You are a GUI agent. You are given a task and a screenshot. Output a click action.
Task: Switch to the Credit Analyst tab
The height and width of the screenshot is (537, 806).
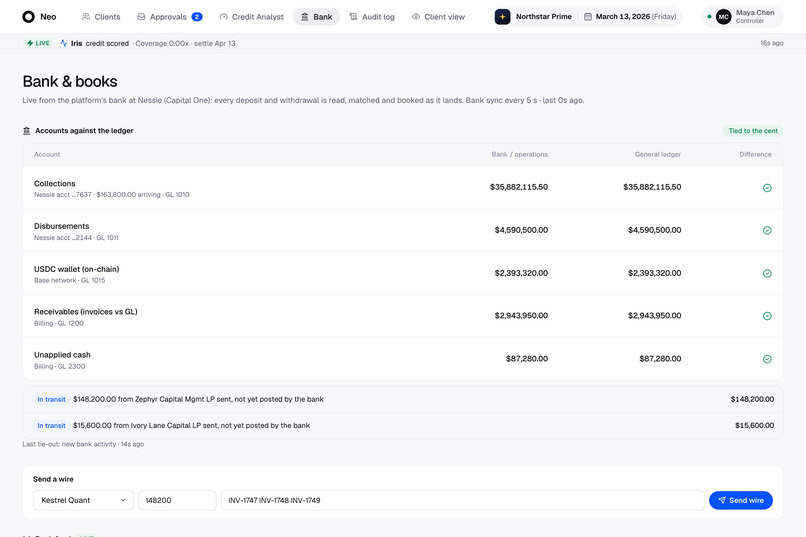coord(251,16)
